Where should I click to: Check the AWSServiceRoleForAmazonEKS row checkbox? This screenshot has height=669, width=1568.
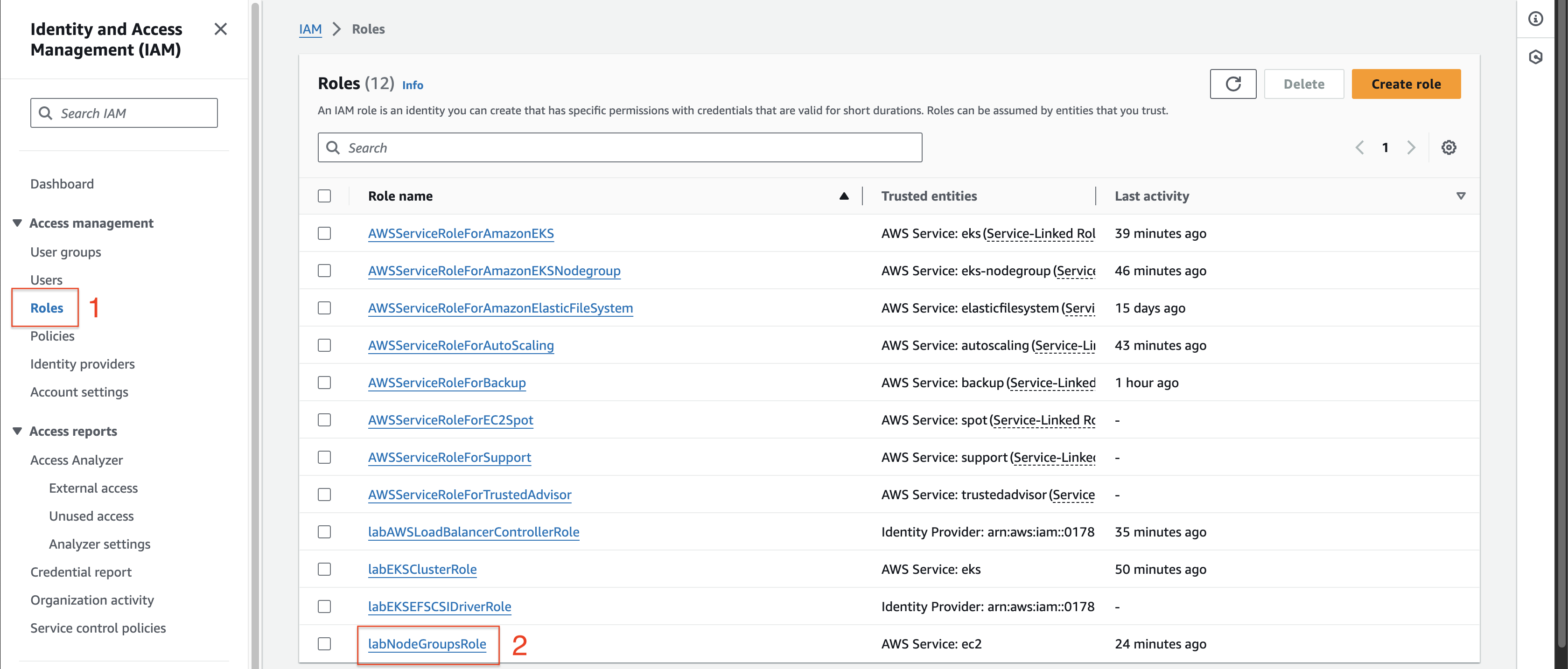pos(324,233)
